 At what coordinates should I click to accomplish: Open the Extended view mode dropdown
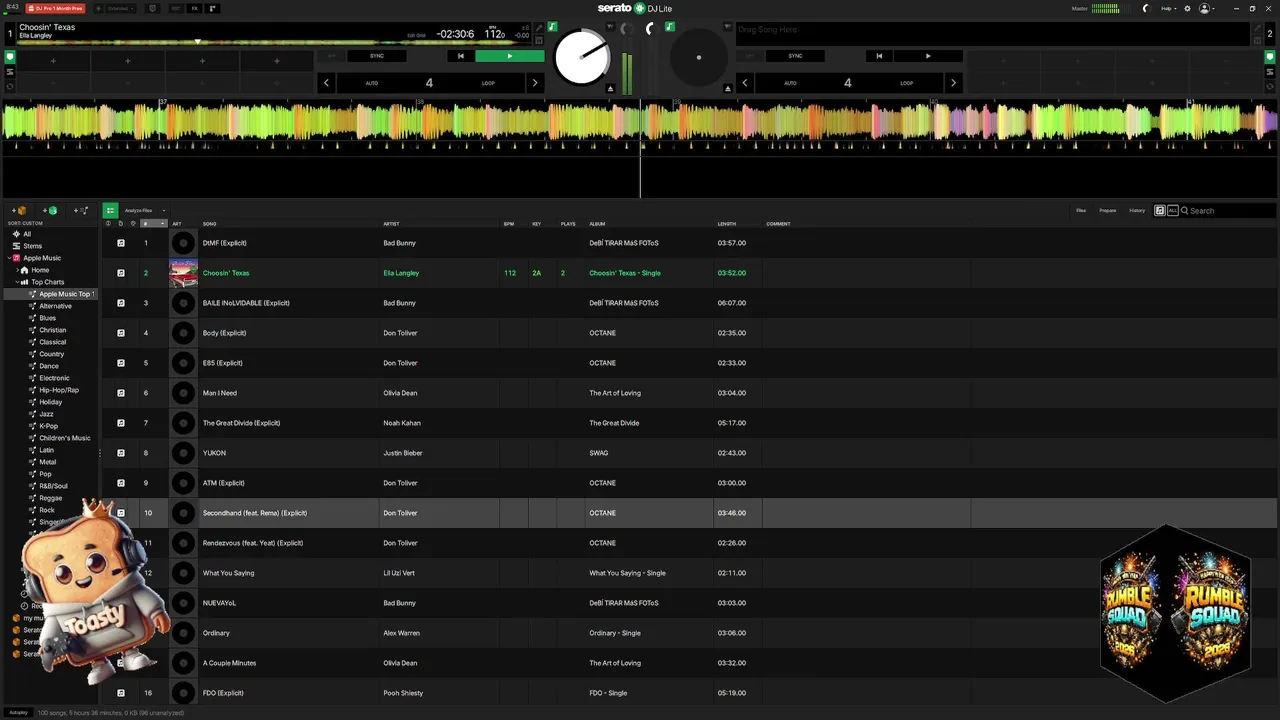point(120,8)
